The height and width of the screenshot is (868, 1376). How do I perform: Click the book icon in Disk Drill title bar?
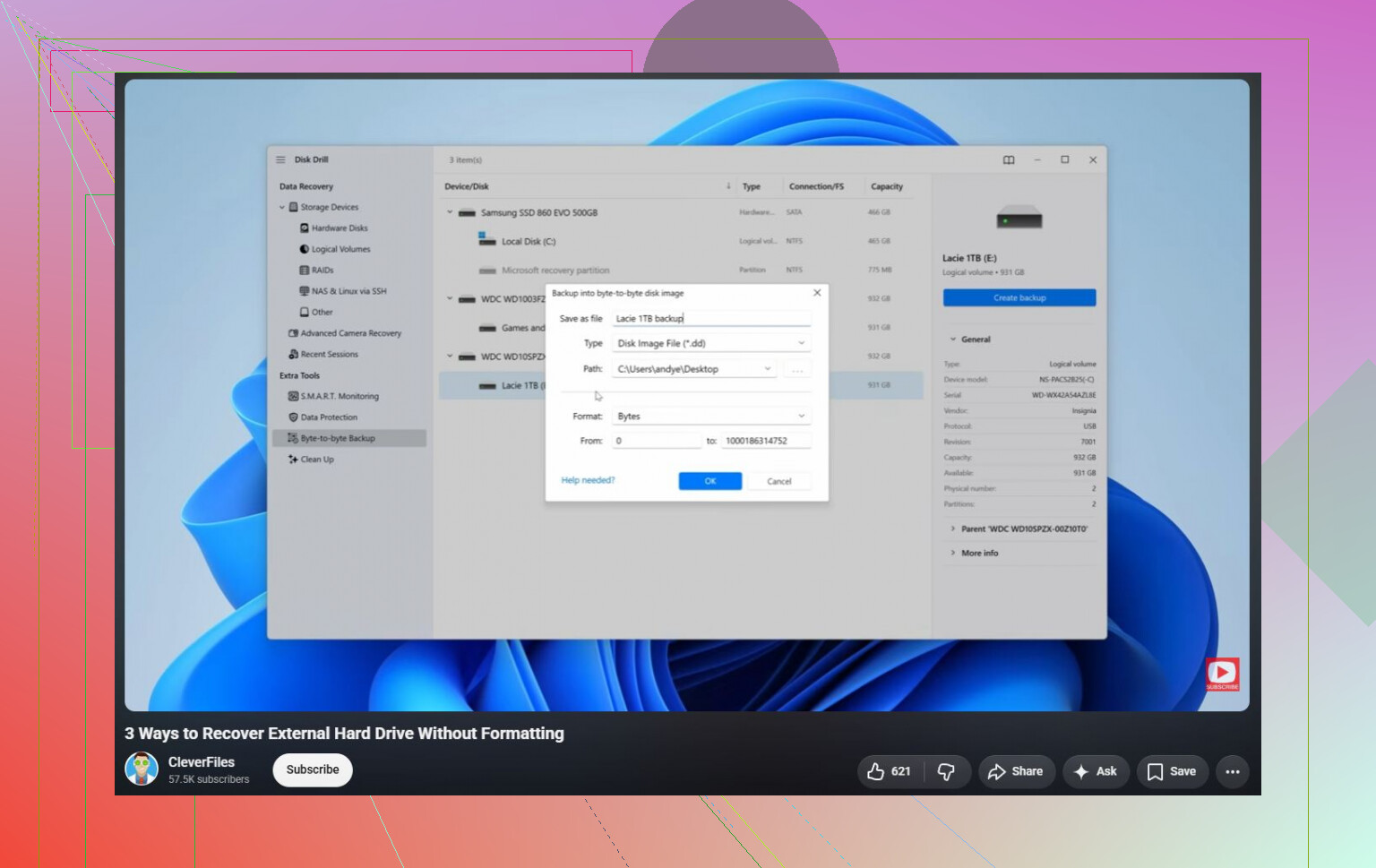(x=1009, y=159)
